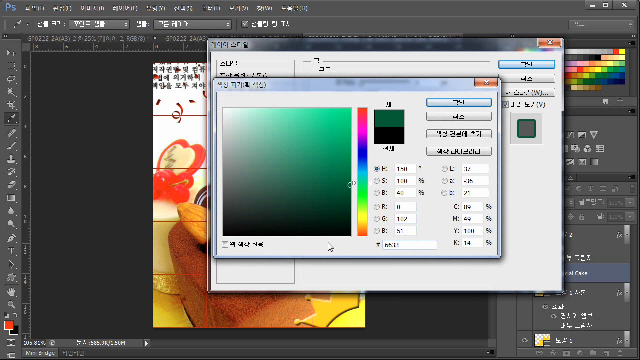Select the G green radio button
The width and height of the screenshot is (640, 360).
[377, 219]
